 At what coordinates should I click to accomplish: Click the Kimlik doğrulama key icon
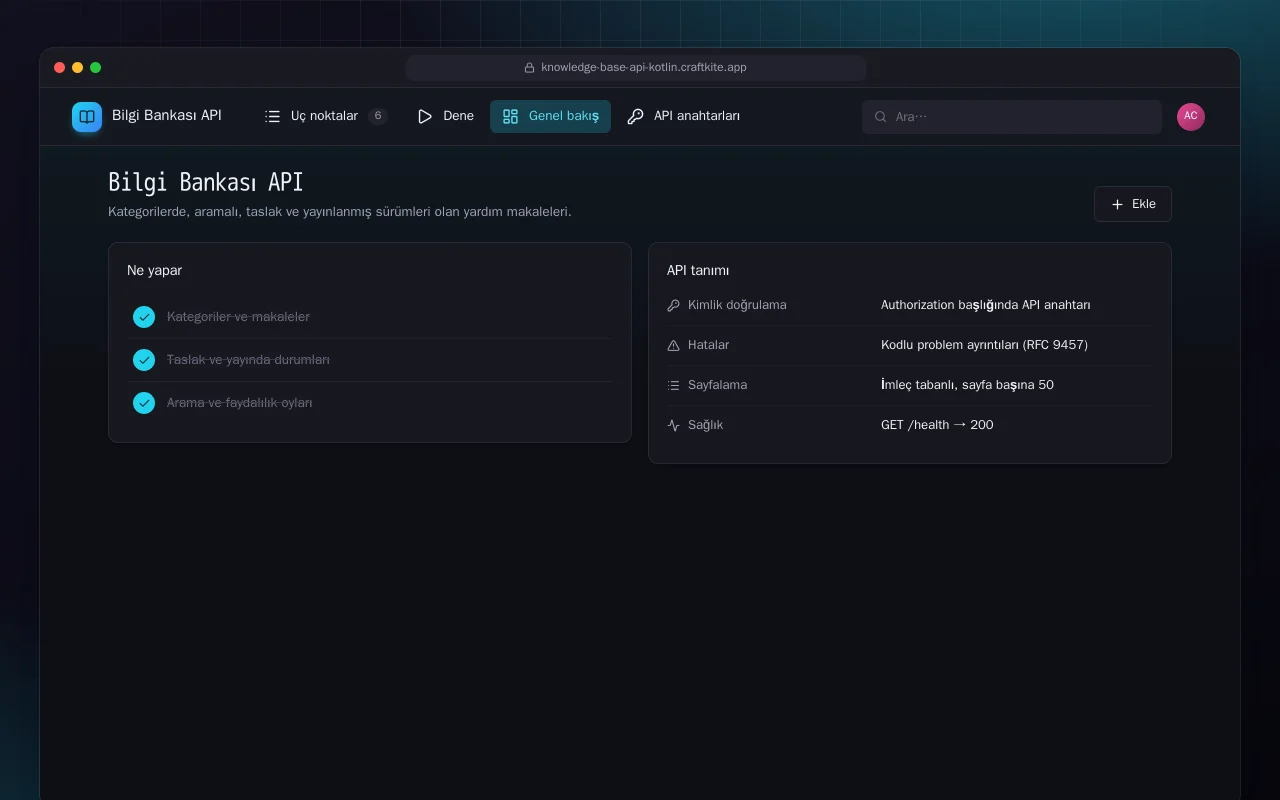pyautogui.click(x=673, y=305)
